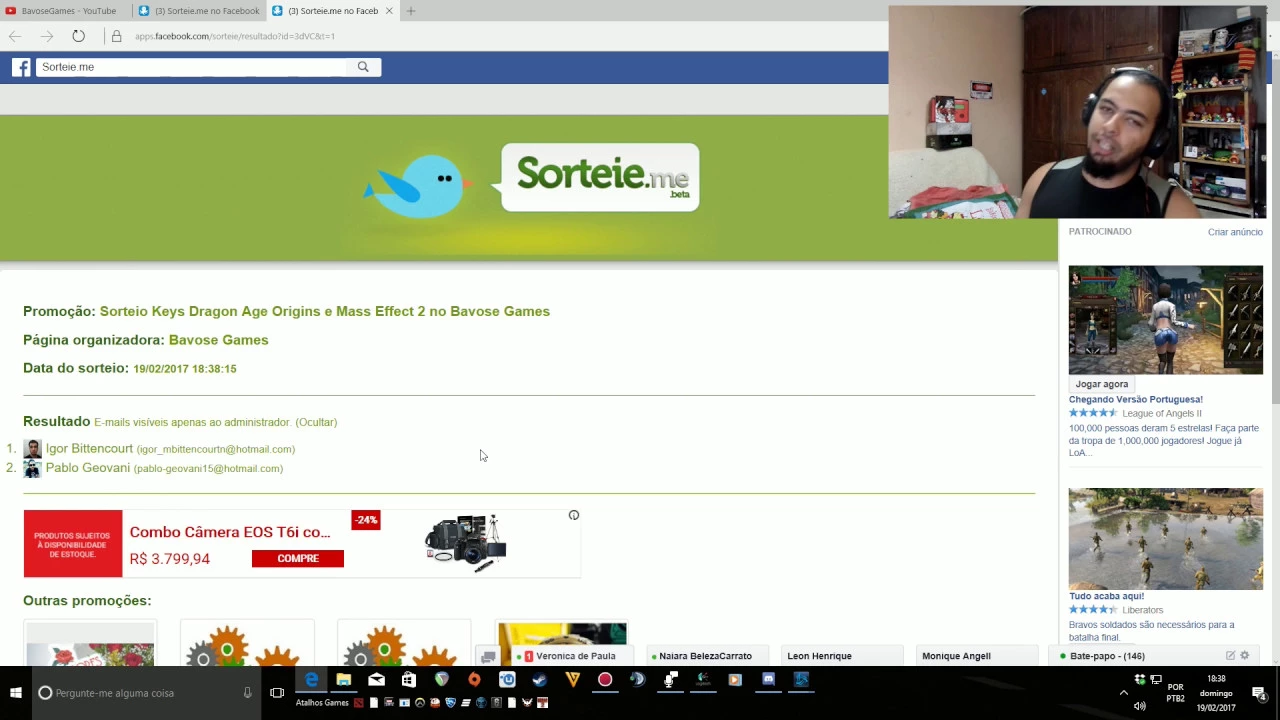Screen dimensions: 1280x720
Task: Click the (Ocultar) link next to Resultado
Action: (x=316, y=422)
